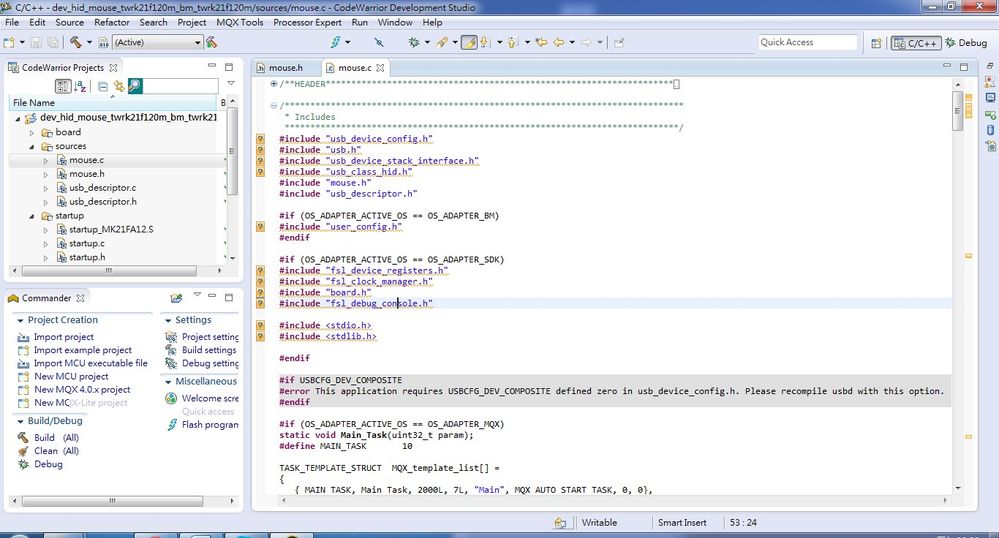Click Link with Editor icon in Projects
Image resolution: width=999 pixels, height=538 pixels.
(118, 87)
